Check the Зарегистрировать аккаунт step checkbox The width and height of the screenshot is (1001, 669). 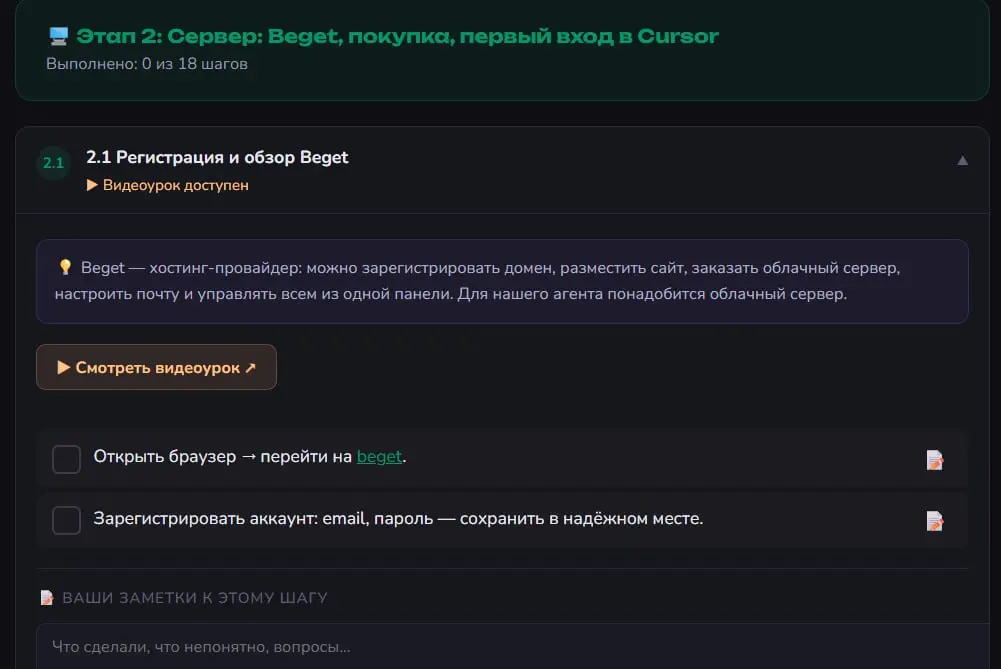pos(66,520)
